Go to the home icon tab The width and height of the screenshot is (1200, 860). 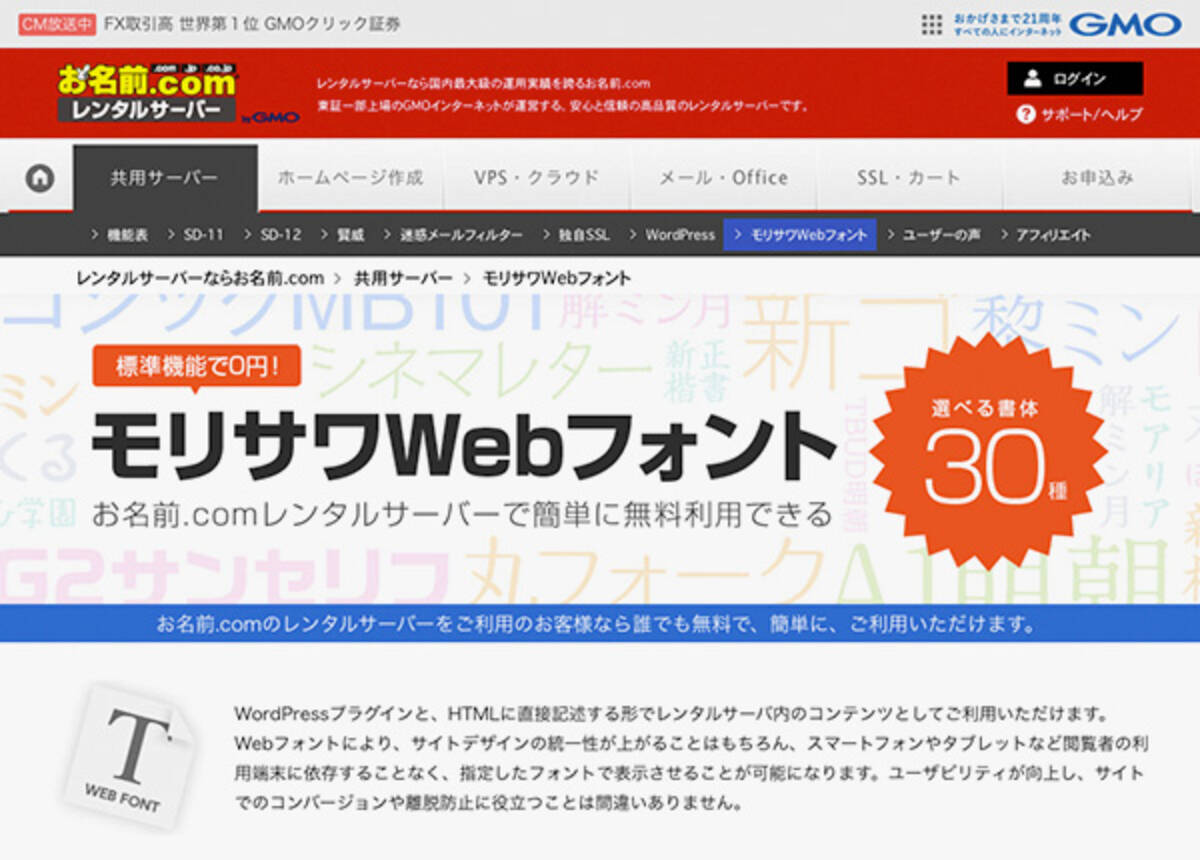click(40, 179)
